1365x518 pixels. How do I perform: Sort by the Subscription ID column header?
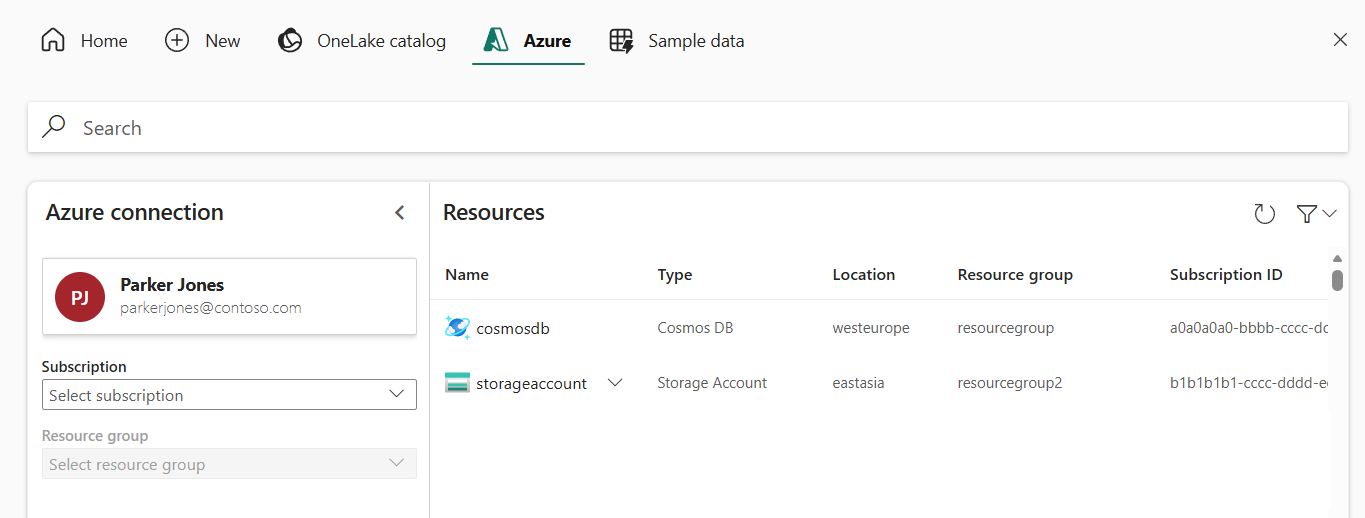[x=1226, y=275]
